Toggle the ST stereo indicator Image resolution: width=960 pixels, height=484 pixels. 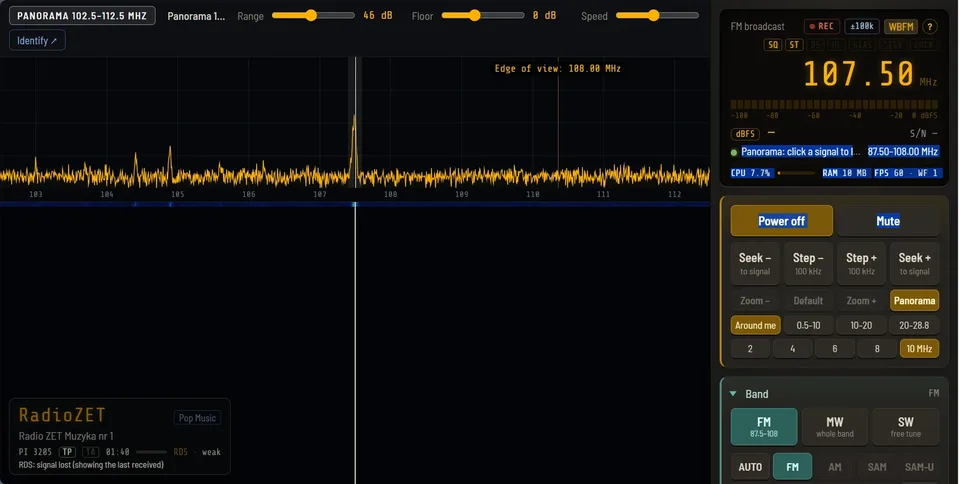[794, 45]
